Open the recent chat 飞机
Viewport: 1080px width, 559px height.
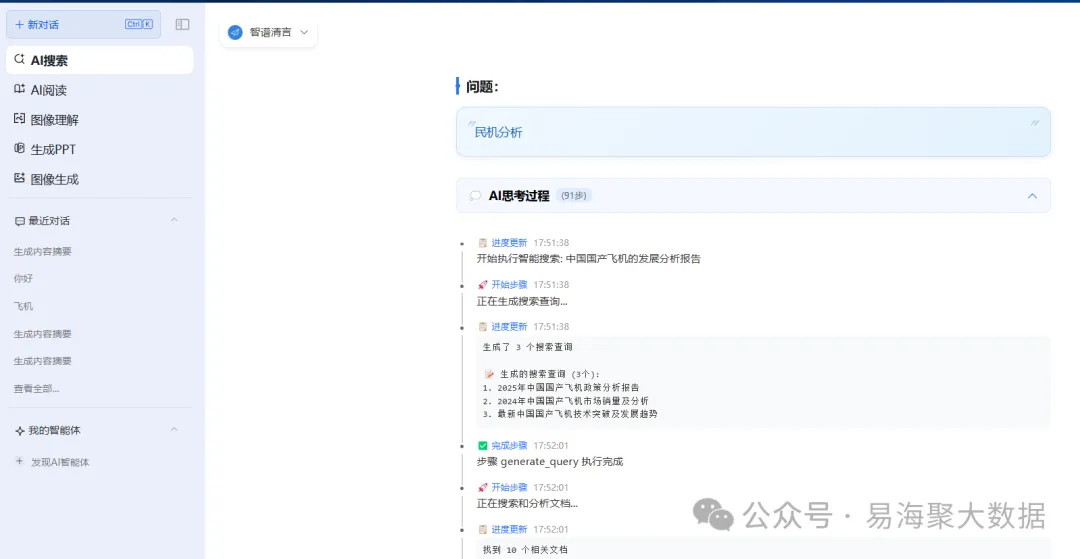coord(23,306)
